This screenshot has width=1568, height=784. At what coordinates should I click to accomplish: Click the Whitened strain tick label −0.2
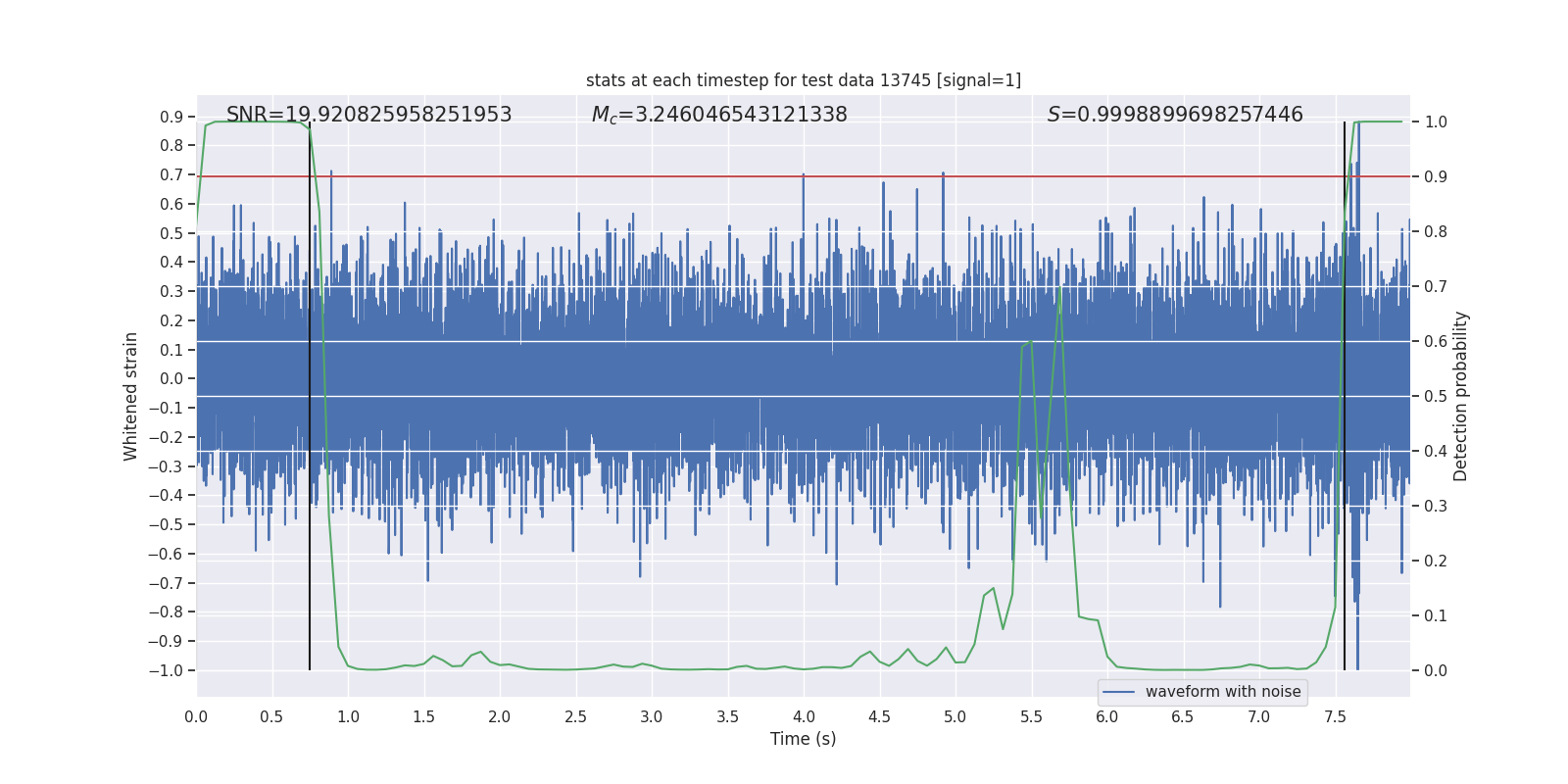[x=166, y=437]
